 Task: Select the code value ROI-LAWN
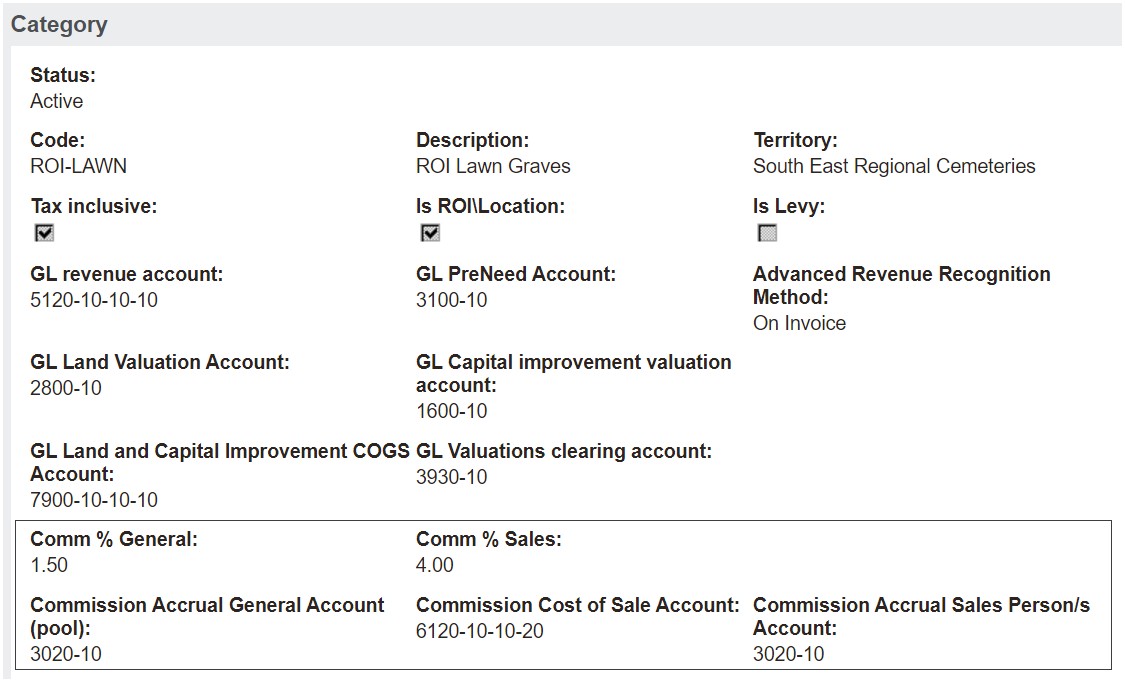point(78,166)
